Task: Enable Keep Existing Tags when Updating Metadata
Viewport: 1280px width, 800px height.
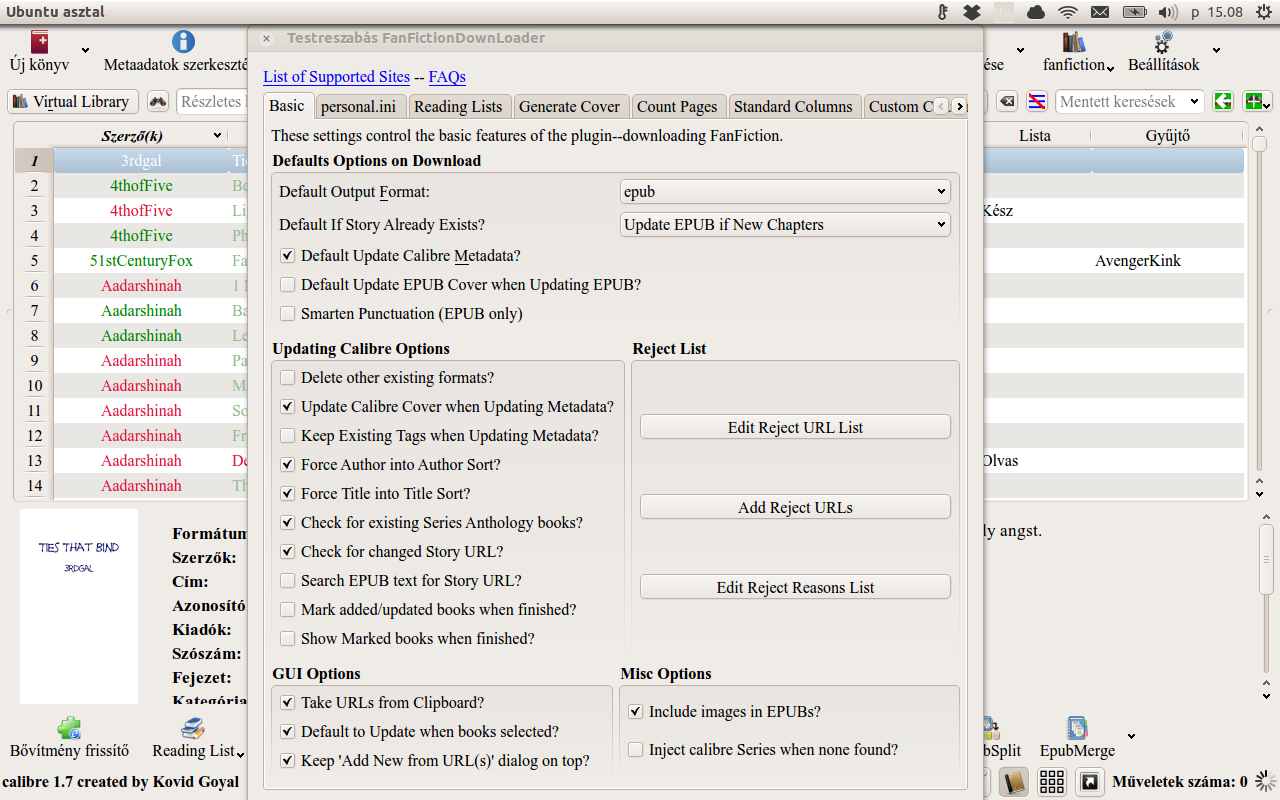Action: [x=288, y=436]
